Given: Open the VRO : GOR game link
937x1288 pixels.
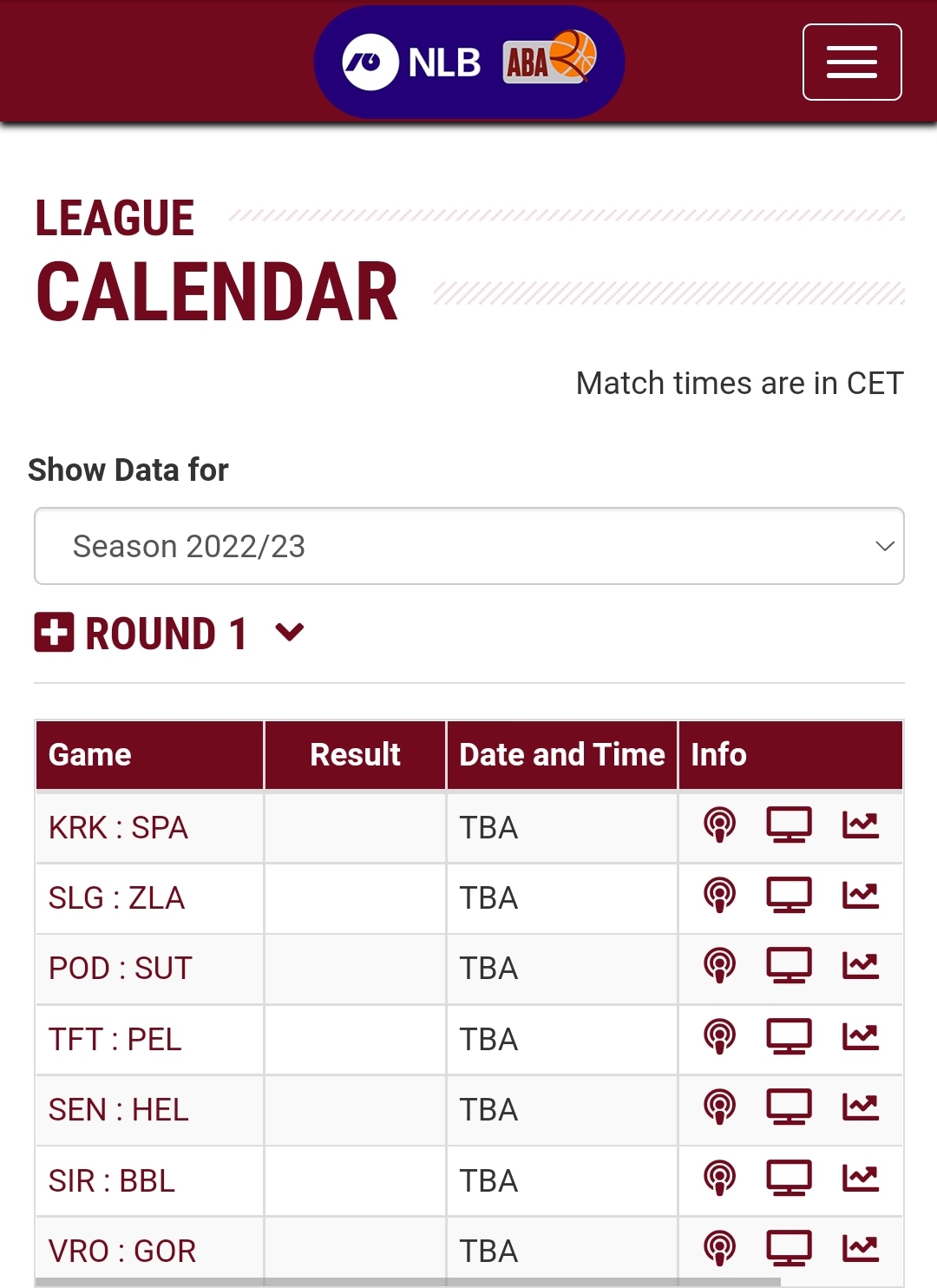Looking at the screenshot, I should coord(122,1252).
